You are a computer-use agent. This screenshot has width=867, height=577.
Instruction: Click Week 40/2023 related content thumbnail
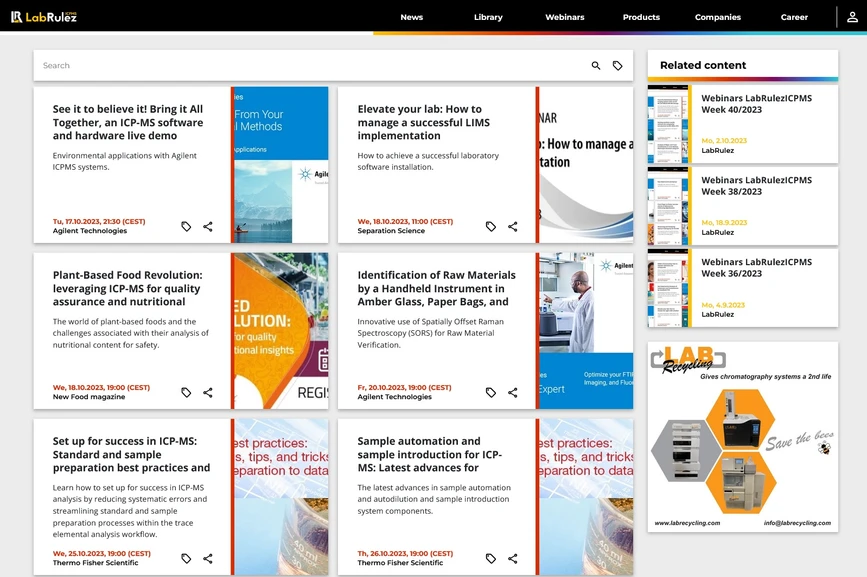(x=668, y=124)
